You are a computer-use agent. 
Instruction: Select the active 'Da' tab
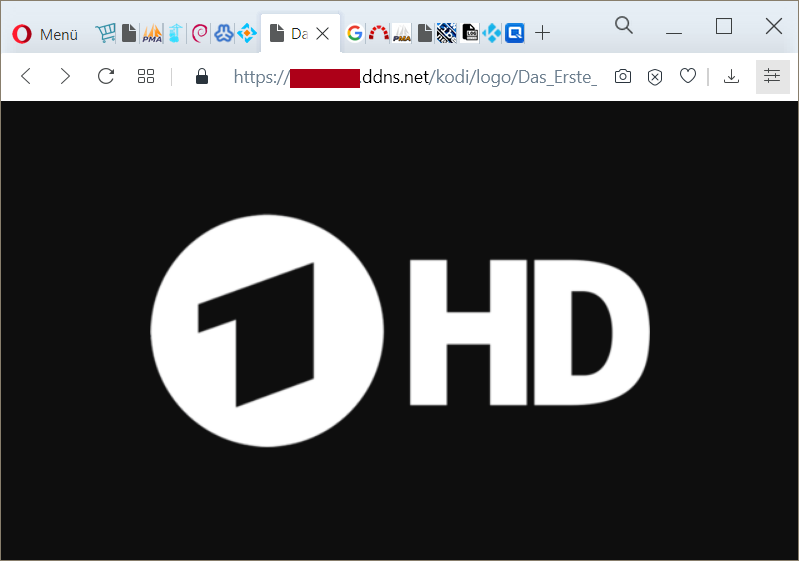pos(300,34)
